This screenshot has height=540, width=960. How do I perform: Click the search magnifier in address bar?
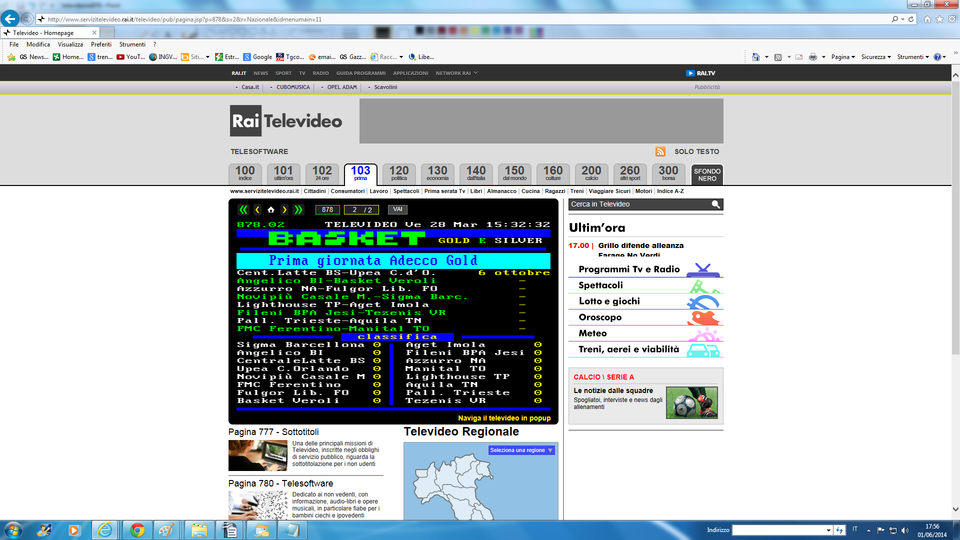tap(894, 19)
